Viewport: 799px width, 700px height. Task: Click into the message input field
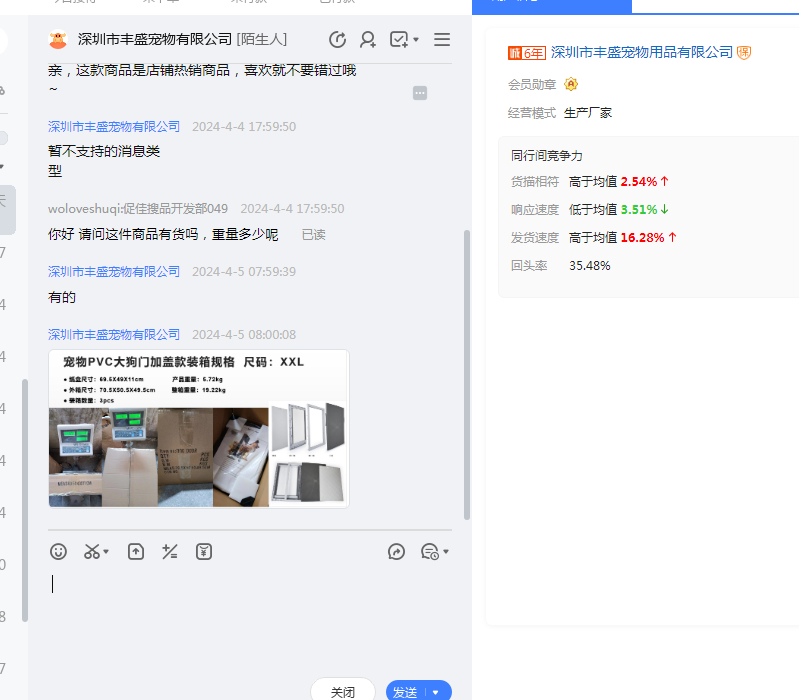tap(250, 610)
